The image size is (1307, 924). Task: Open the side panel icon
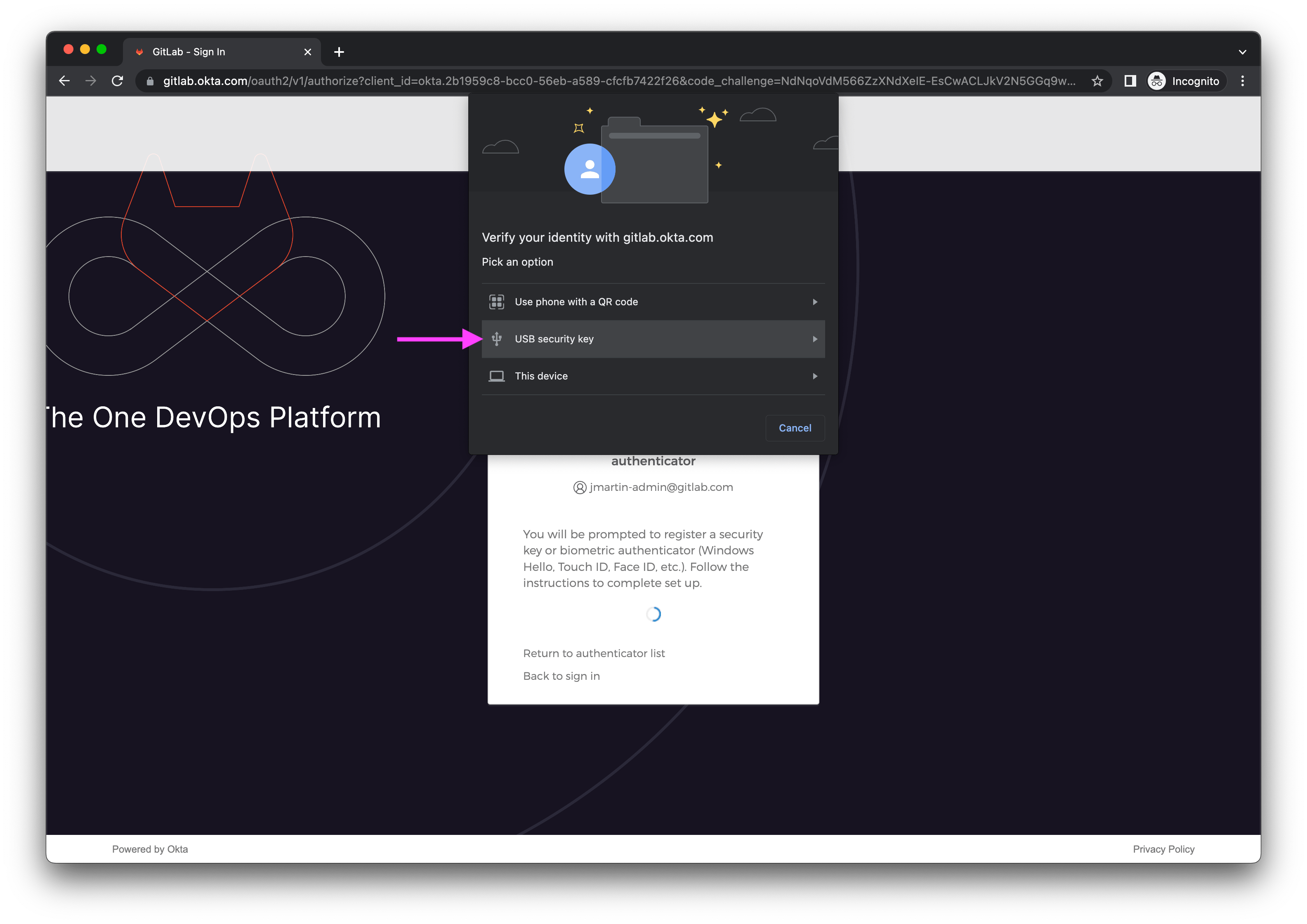point(1130,81)
